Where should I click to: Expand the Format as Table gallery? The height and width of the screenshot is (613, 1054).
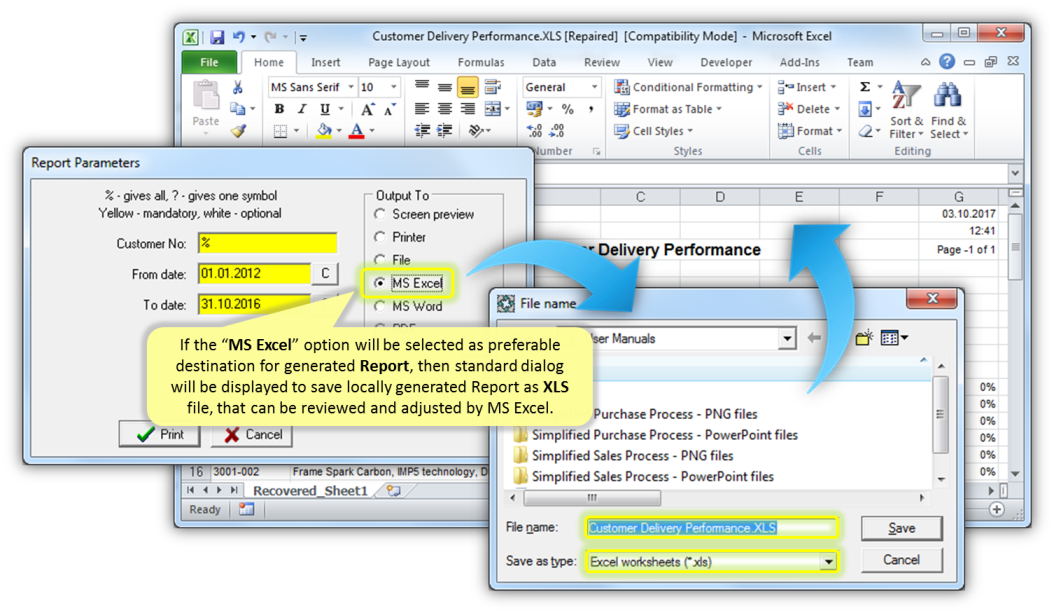coord(668,109)
